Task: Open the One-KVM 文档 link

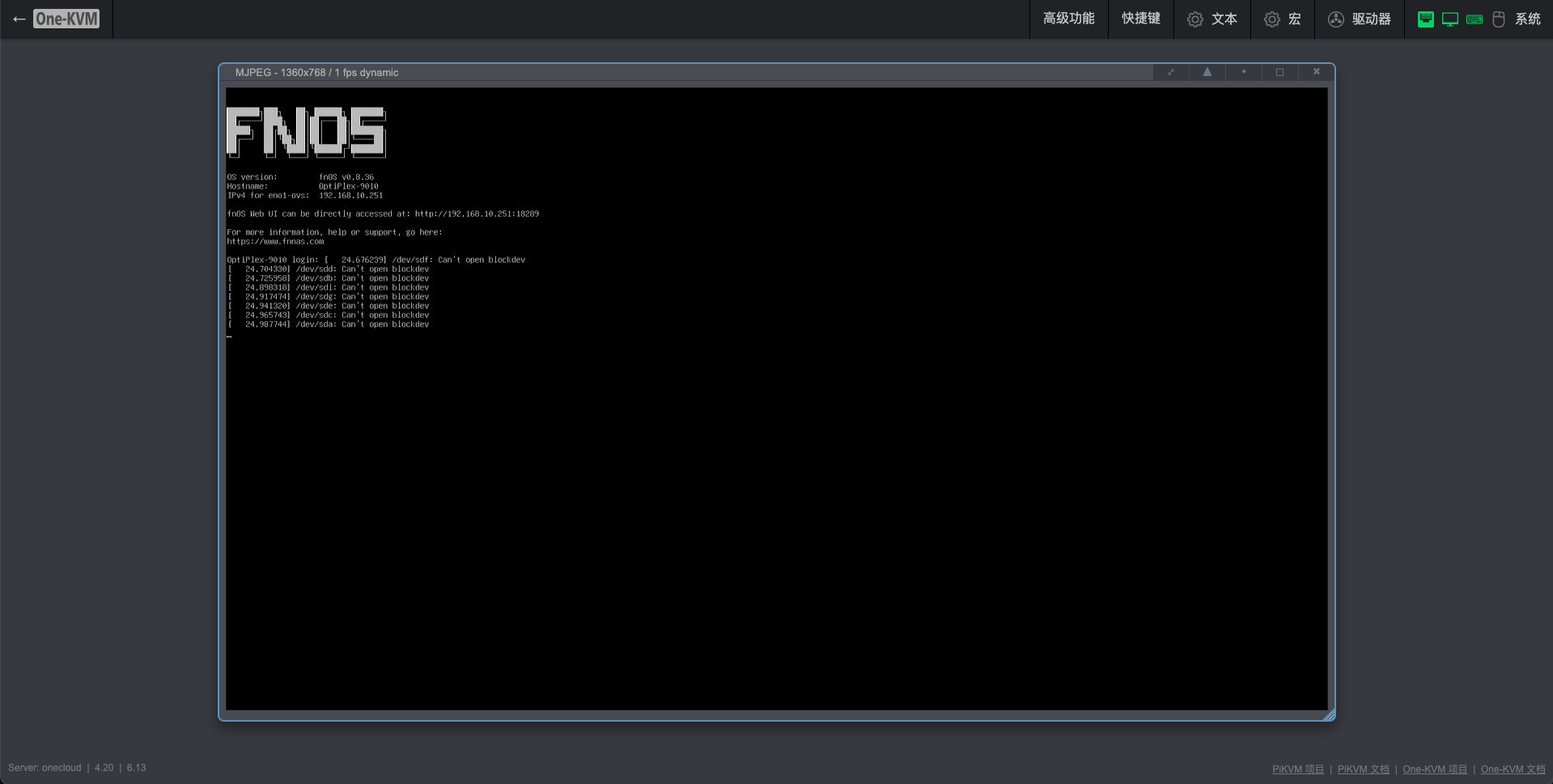Action: tap(1513, 769)
